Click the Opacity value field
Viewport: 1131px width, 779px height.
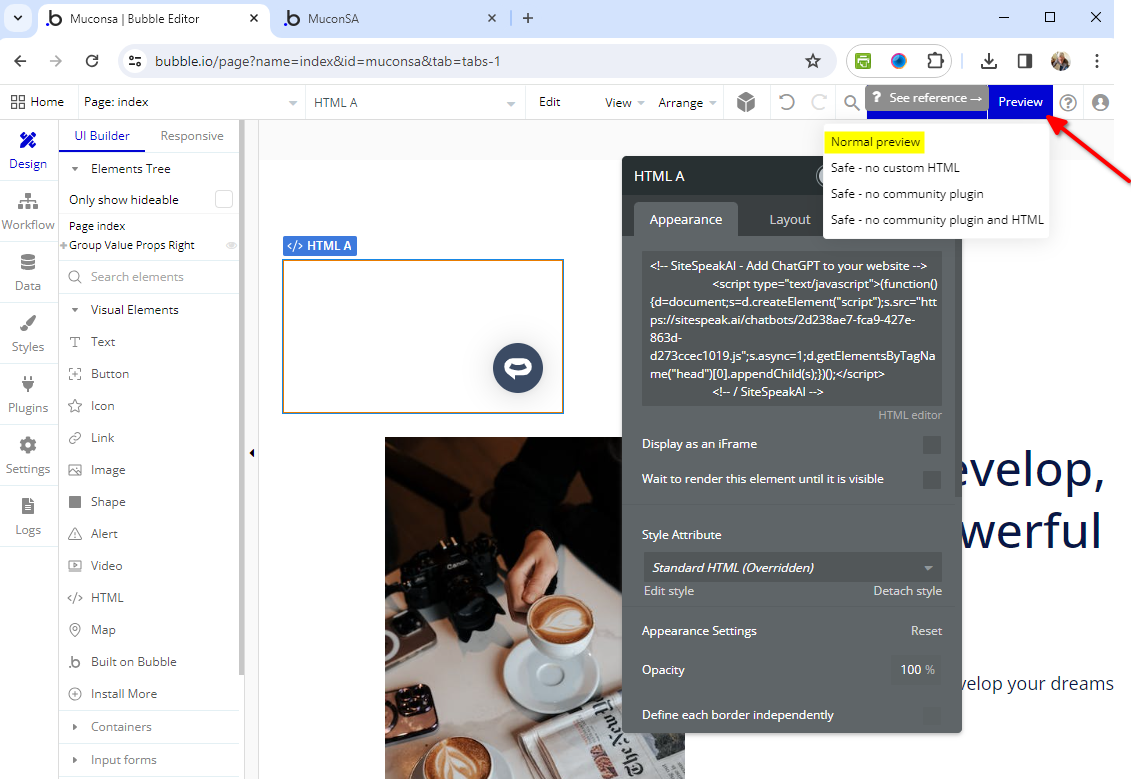915,670
